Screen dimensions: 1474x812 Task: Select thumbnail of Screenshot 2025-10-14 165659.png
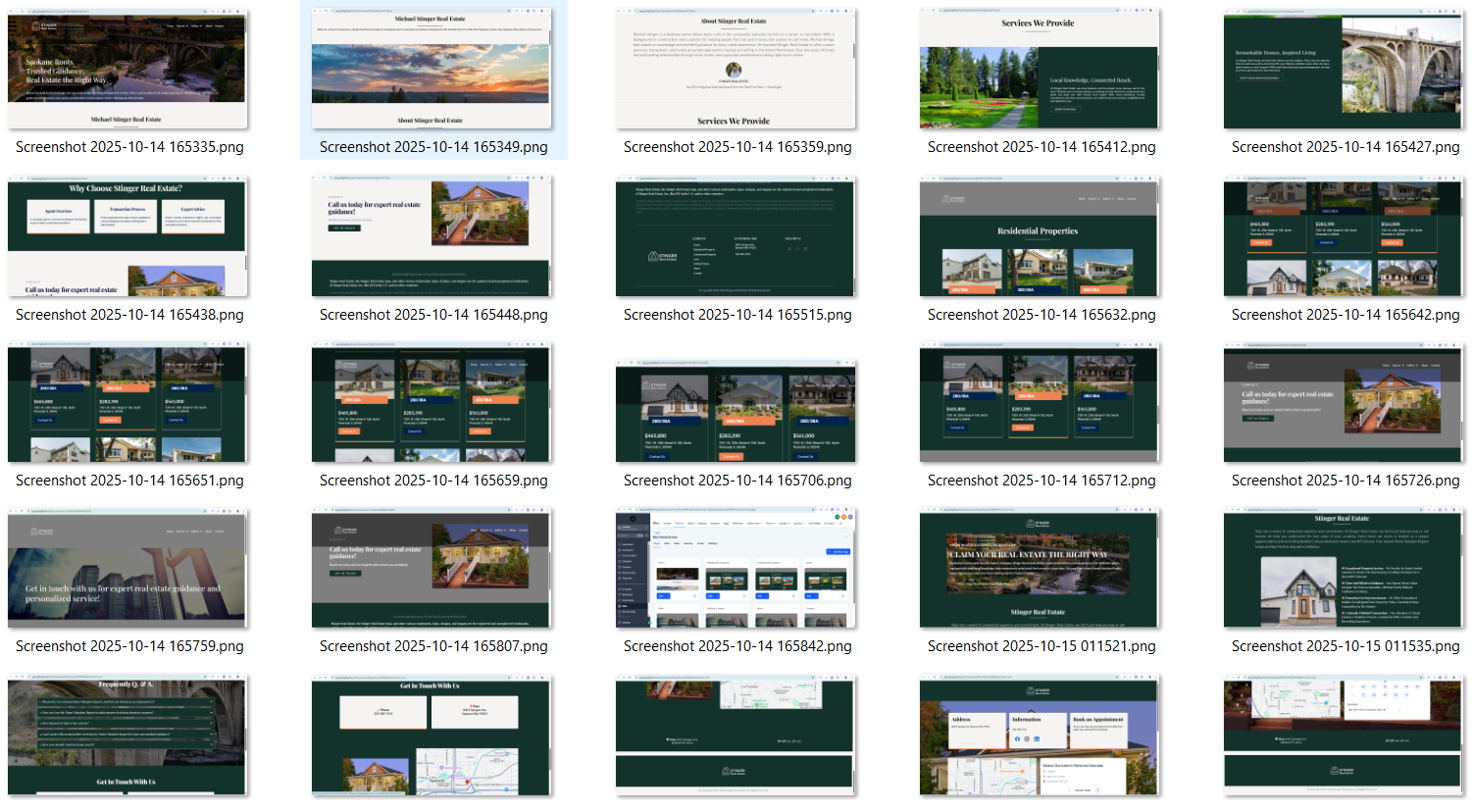pyautogui.click(x=432, y=402)
